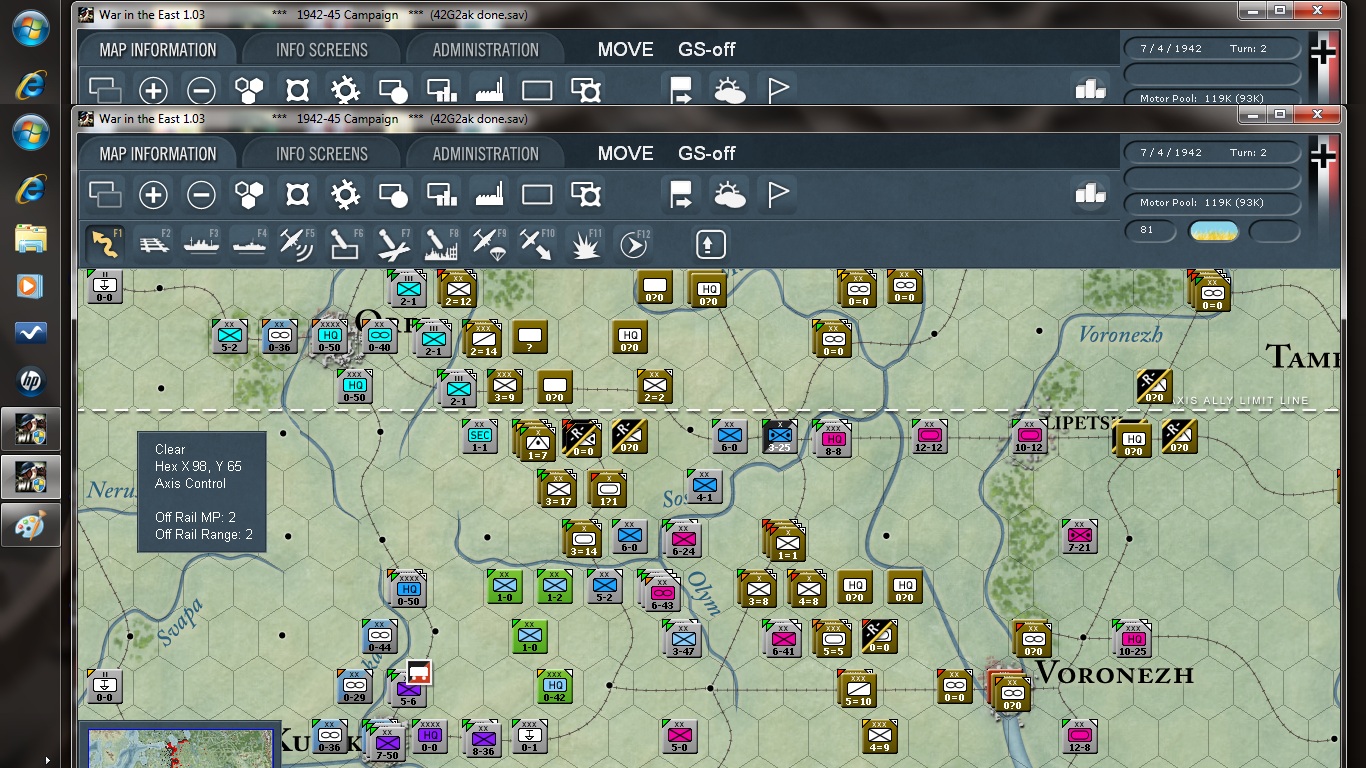
Task: Toggle the weather icon in the front window
Action: pos(730,194)
